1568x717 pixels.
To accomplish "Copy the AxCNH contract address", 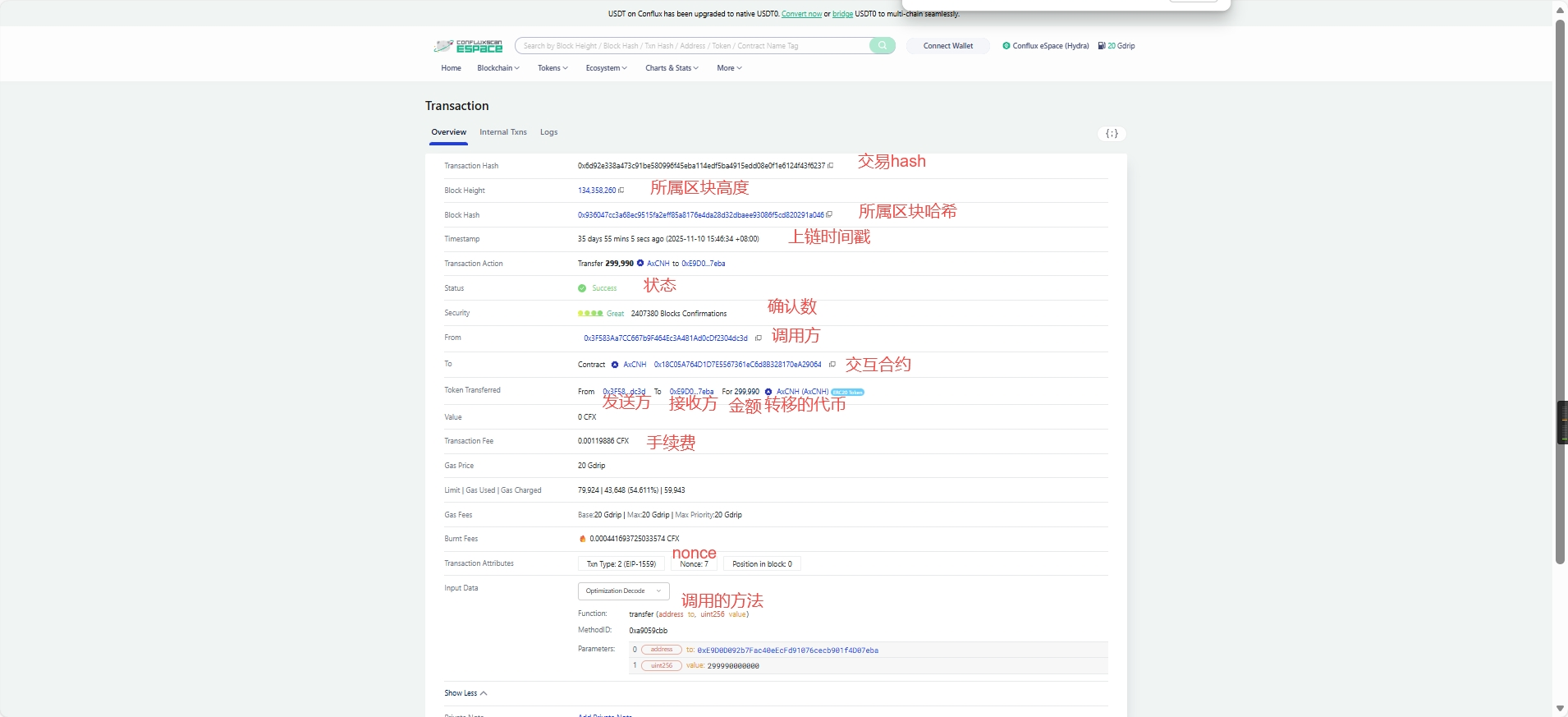I will 832,365.
